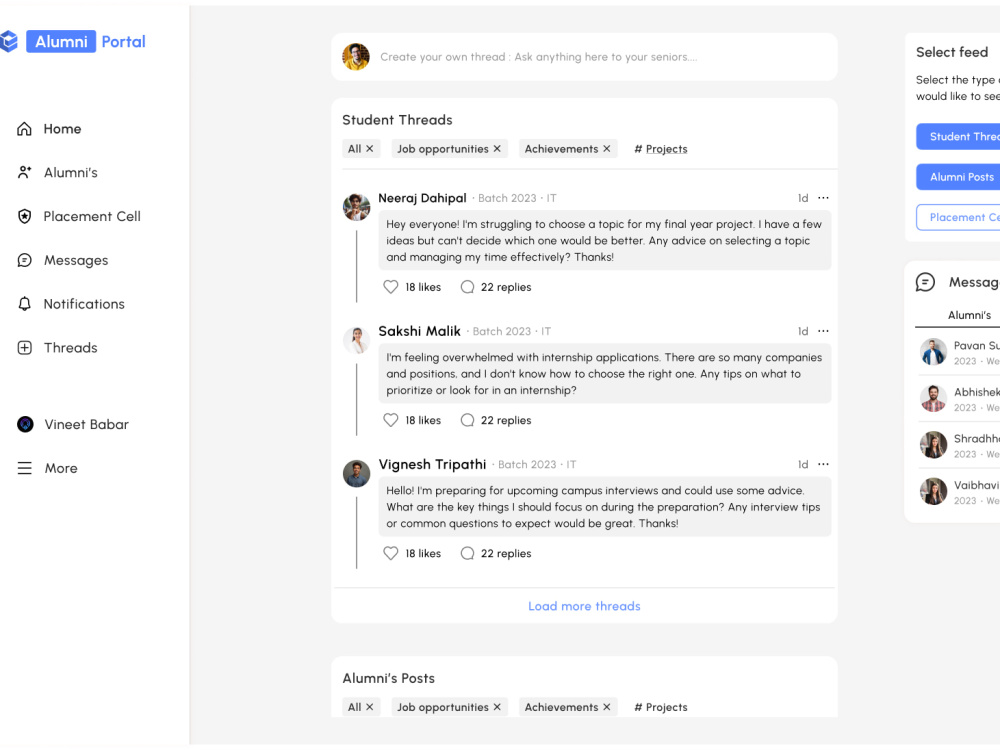Open Sakshi Malik's profile name
Image resolution: width=1000 pixels, height=750 pixels.
(419, 332)
